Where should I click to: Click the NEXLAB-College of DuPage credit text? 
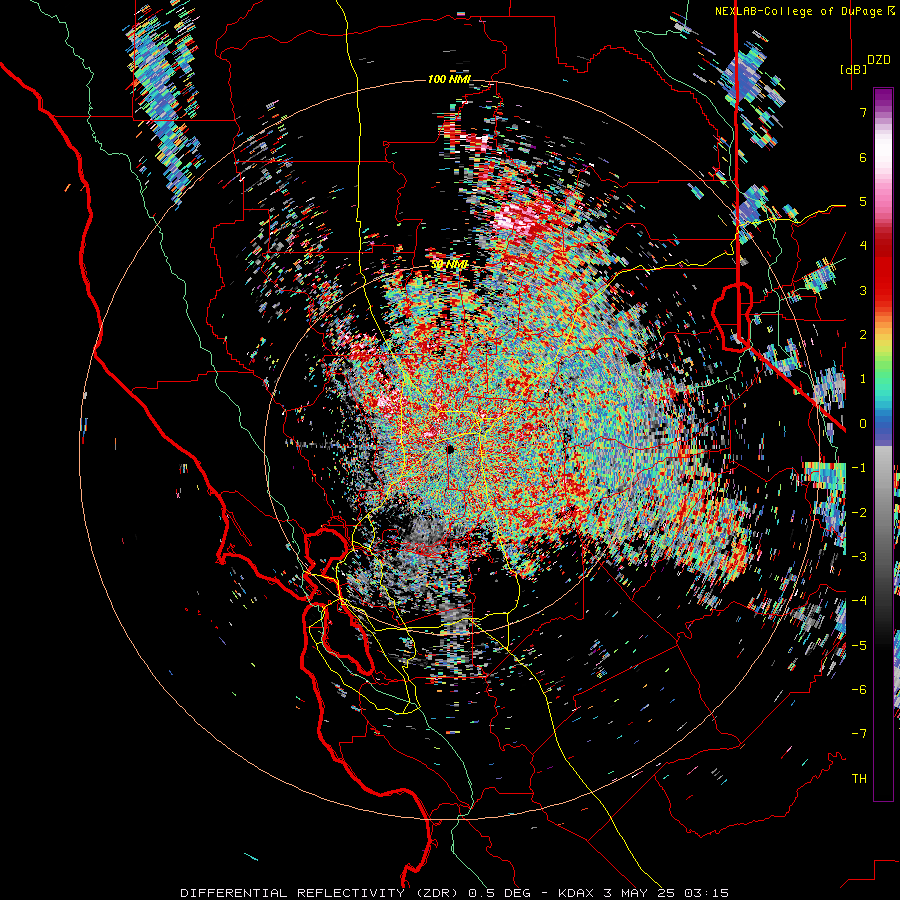pos(804,11)
